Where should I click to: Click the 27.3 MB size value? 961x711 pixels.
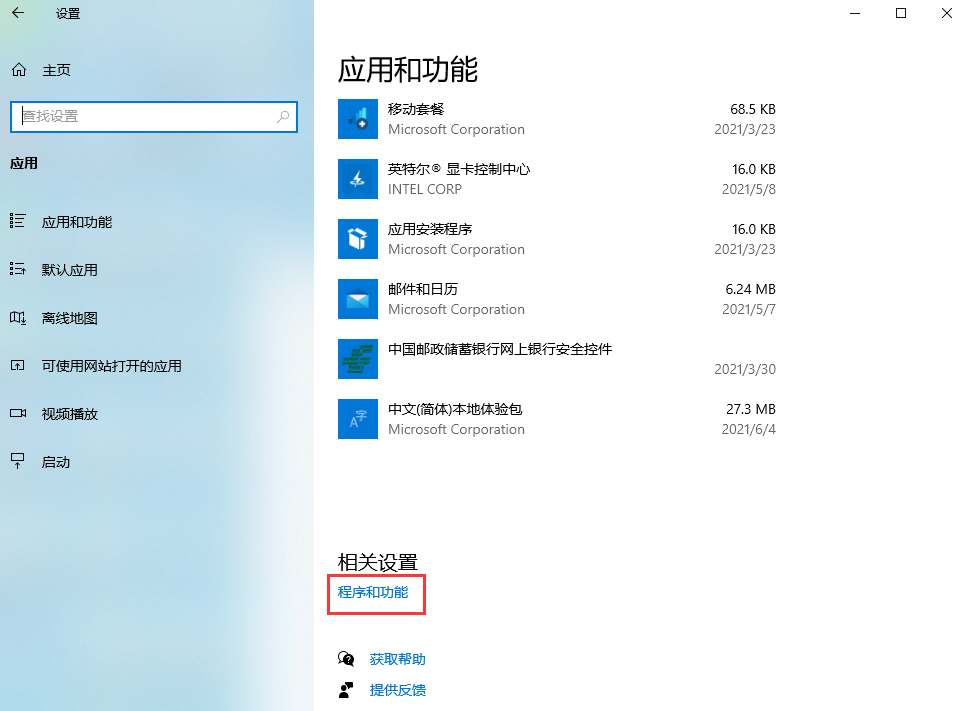(x=751, y=409)
